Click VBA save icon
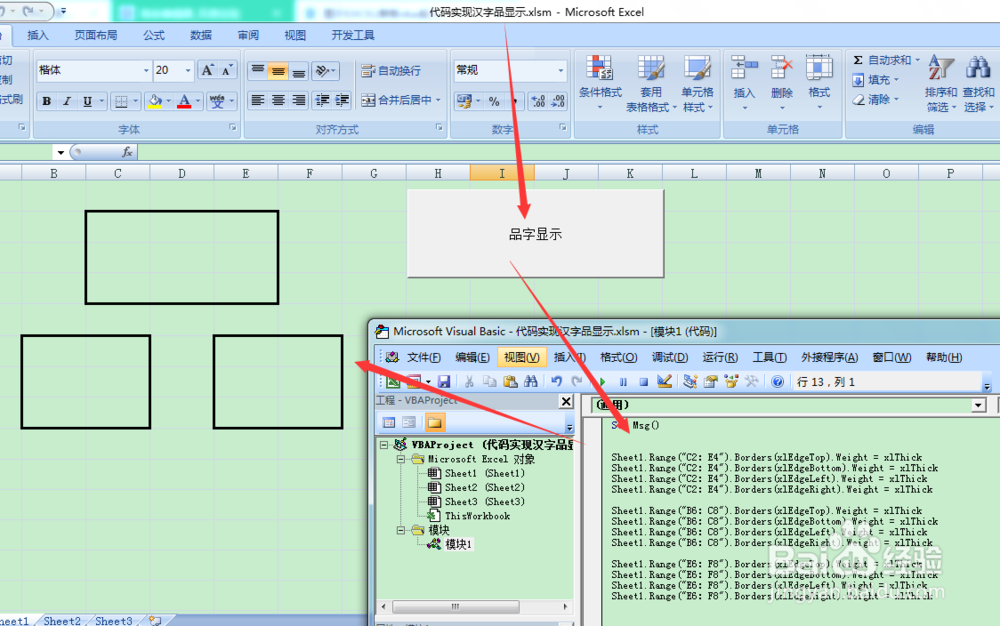This screenshot has height=626, width=1000. pyautogui.click(x=444, y=381)
